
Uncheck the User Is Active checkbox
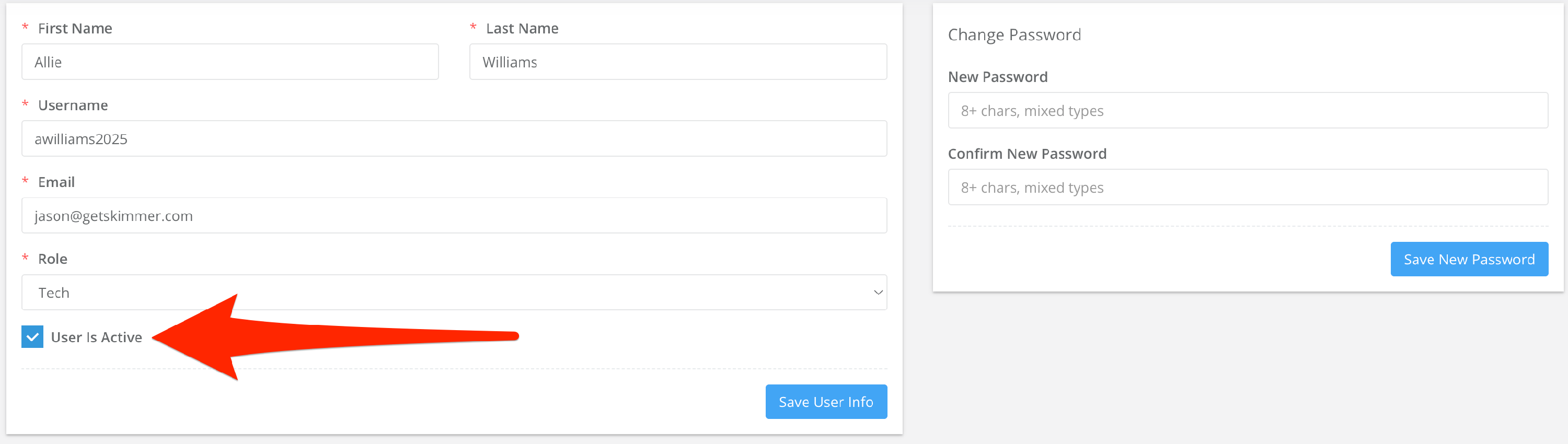(x=32, y=337)
